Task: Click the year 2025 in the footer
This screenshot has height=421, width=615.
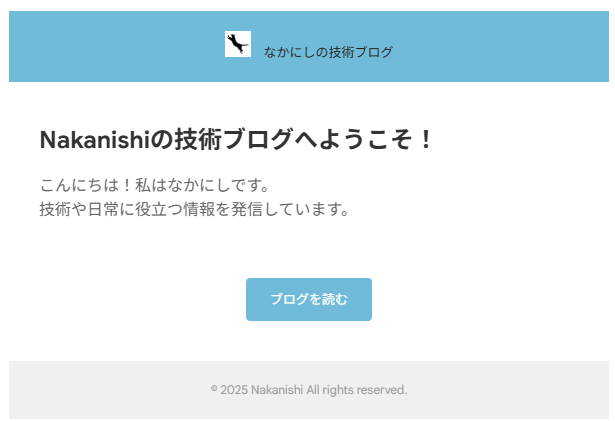Action: pos(234,390)
